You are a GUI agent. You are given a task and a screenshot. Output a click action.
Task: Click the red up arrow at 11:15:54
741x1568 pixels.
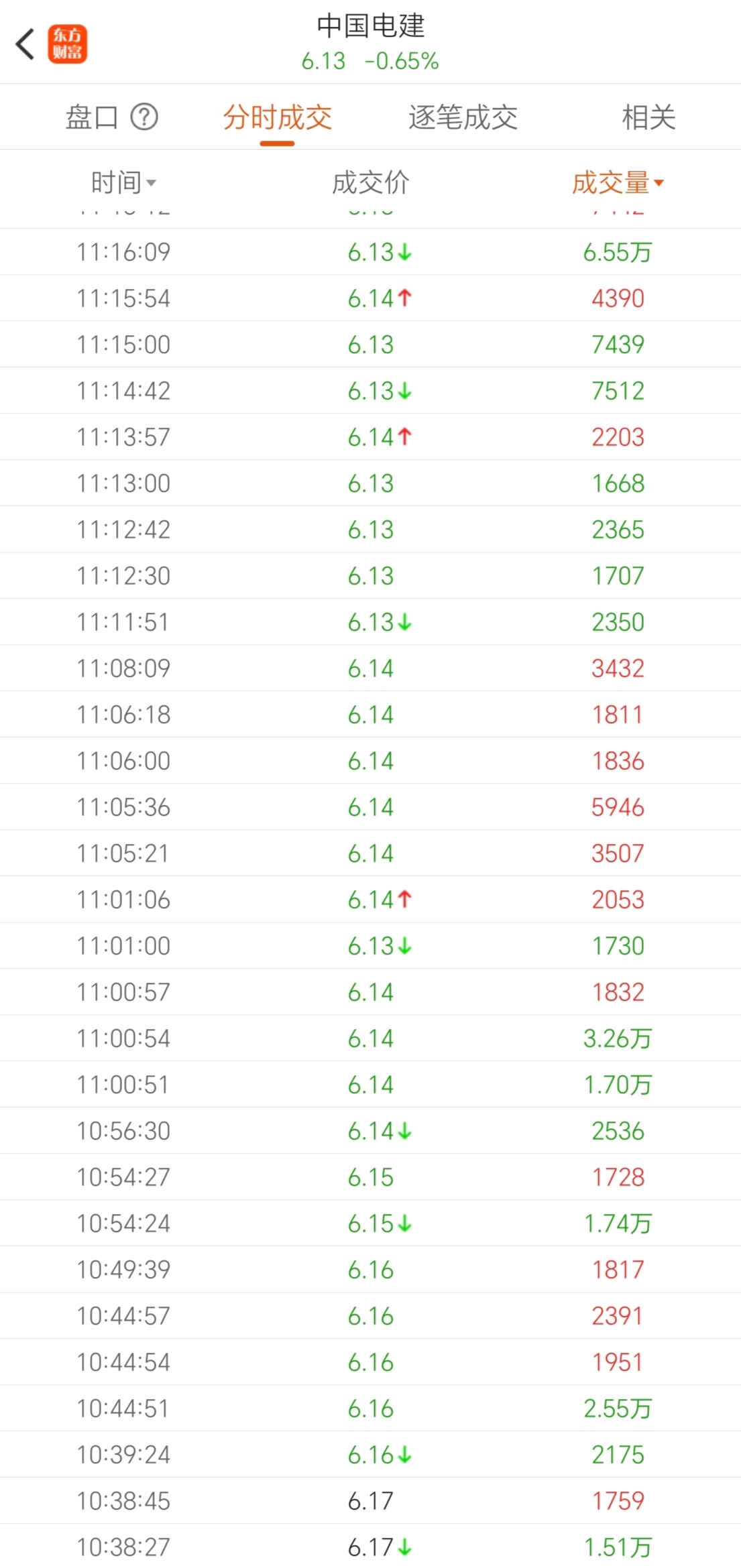[404, 298]
